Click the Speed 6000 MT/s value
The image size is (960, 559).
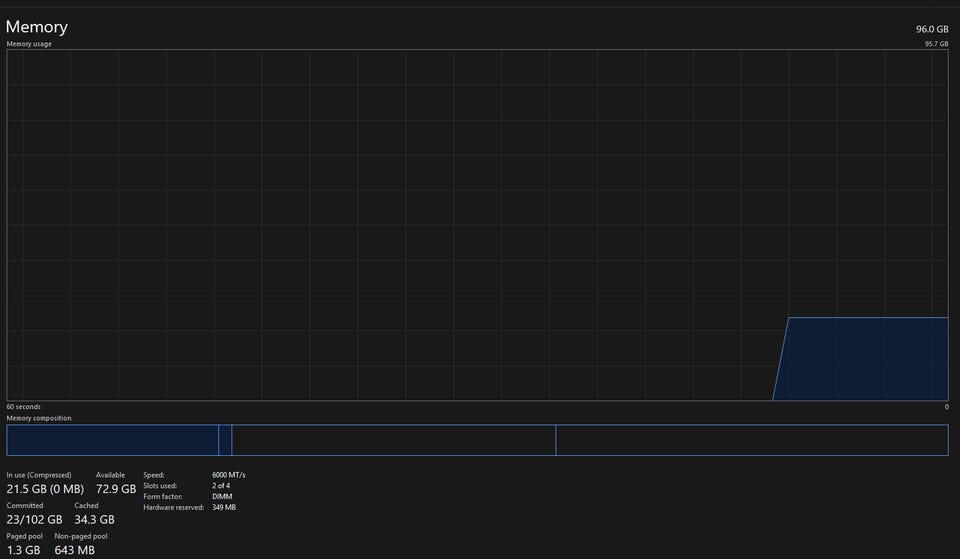click(229, 475)
